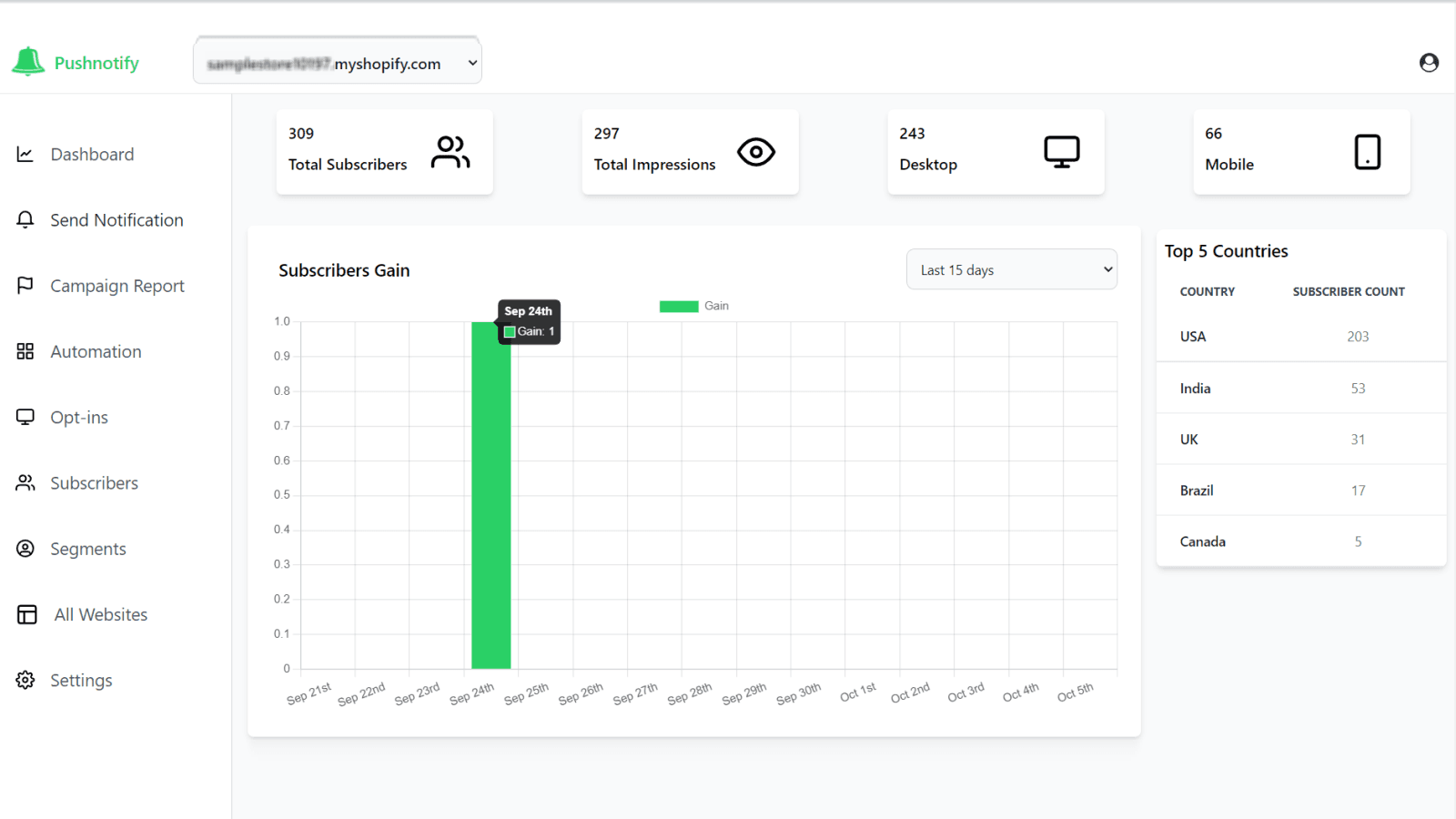Expand the store domain combo box arrow
Image resolution: width=1456 pixels, height=819 pixels.
470,61
